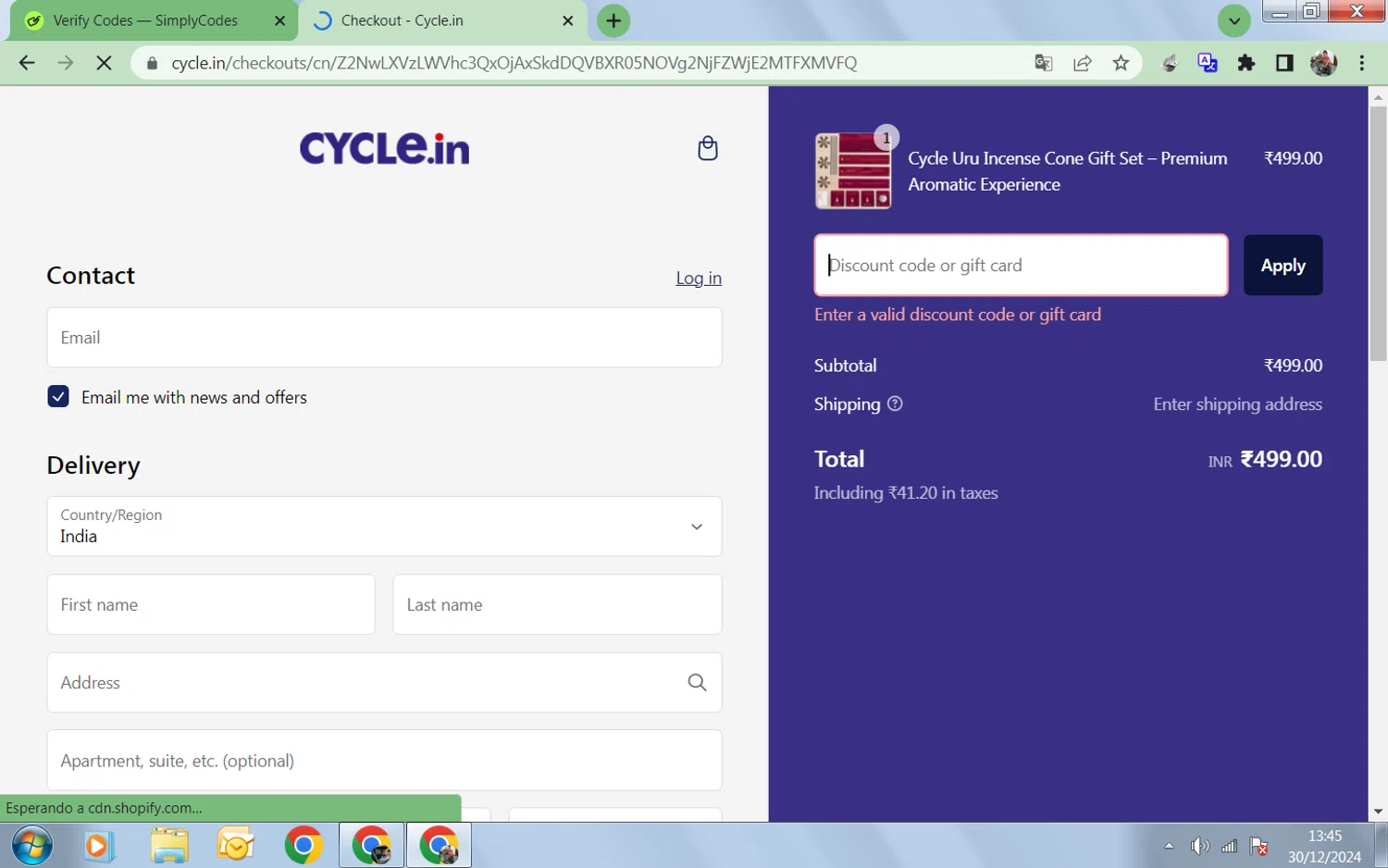Viewport: 1388px width, 868px height.
Task: Click the incense cone gift set thumbnail
Action: pyautogui.click(x=852, y=171)
